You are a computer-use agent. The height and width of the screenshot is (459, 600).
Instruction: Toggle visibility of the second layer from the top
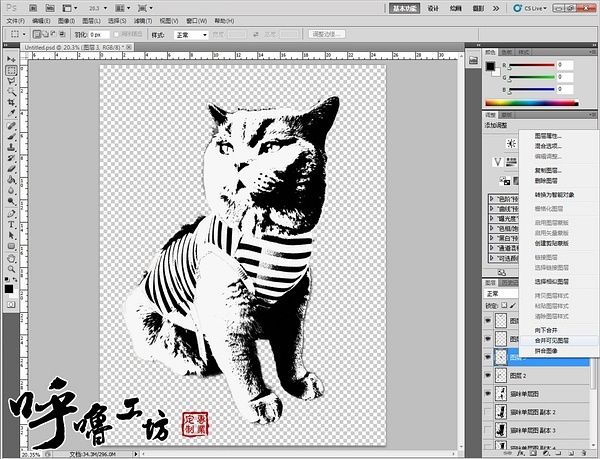click(x=488, y=339)
